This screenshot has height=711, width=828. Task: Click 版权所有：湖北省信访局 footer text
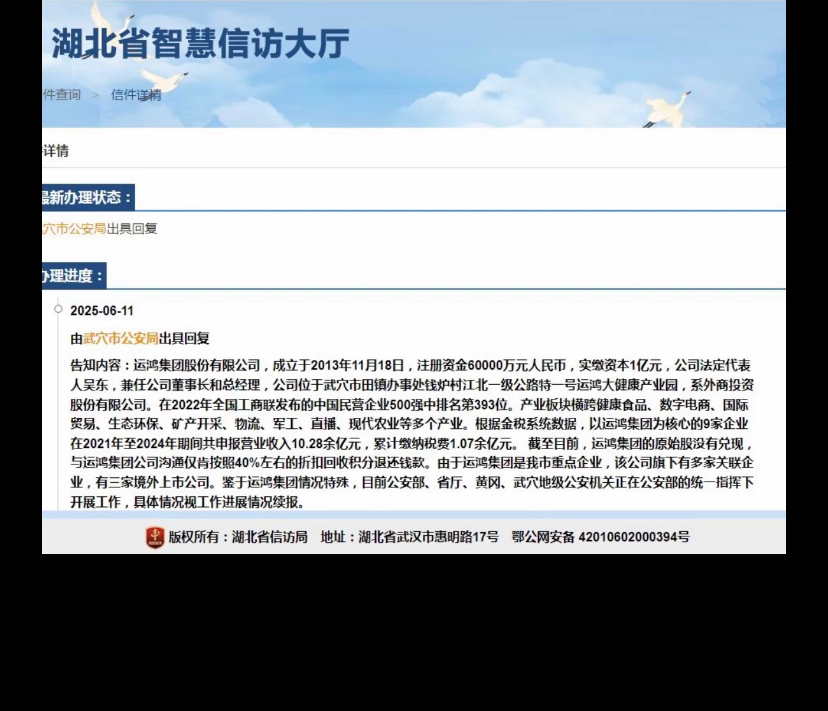238,537
